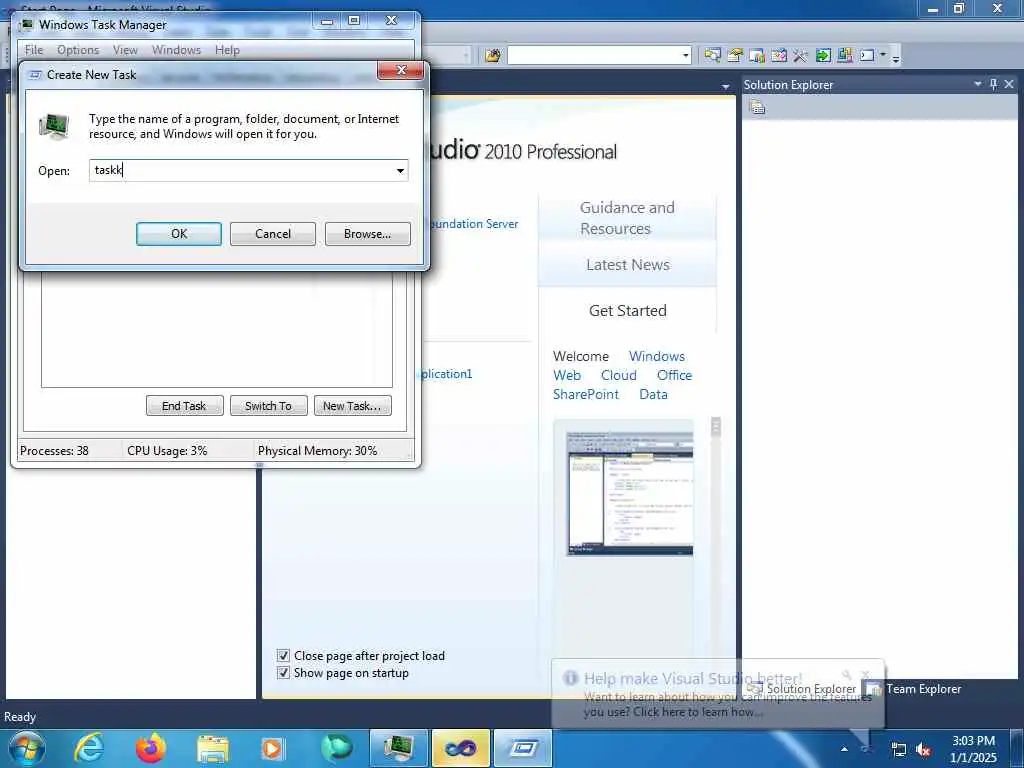Viewport: 1024px width, 768px height.
Task: Open Windows Media Player taskbar icon
Action: [272, 748]
